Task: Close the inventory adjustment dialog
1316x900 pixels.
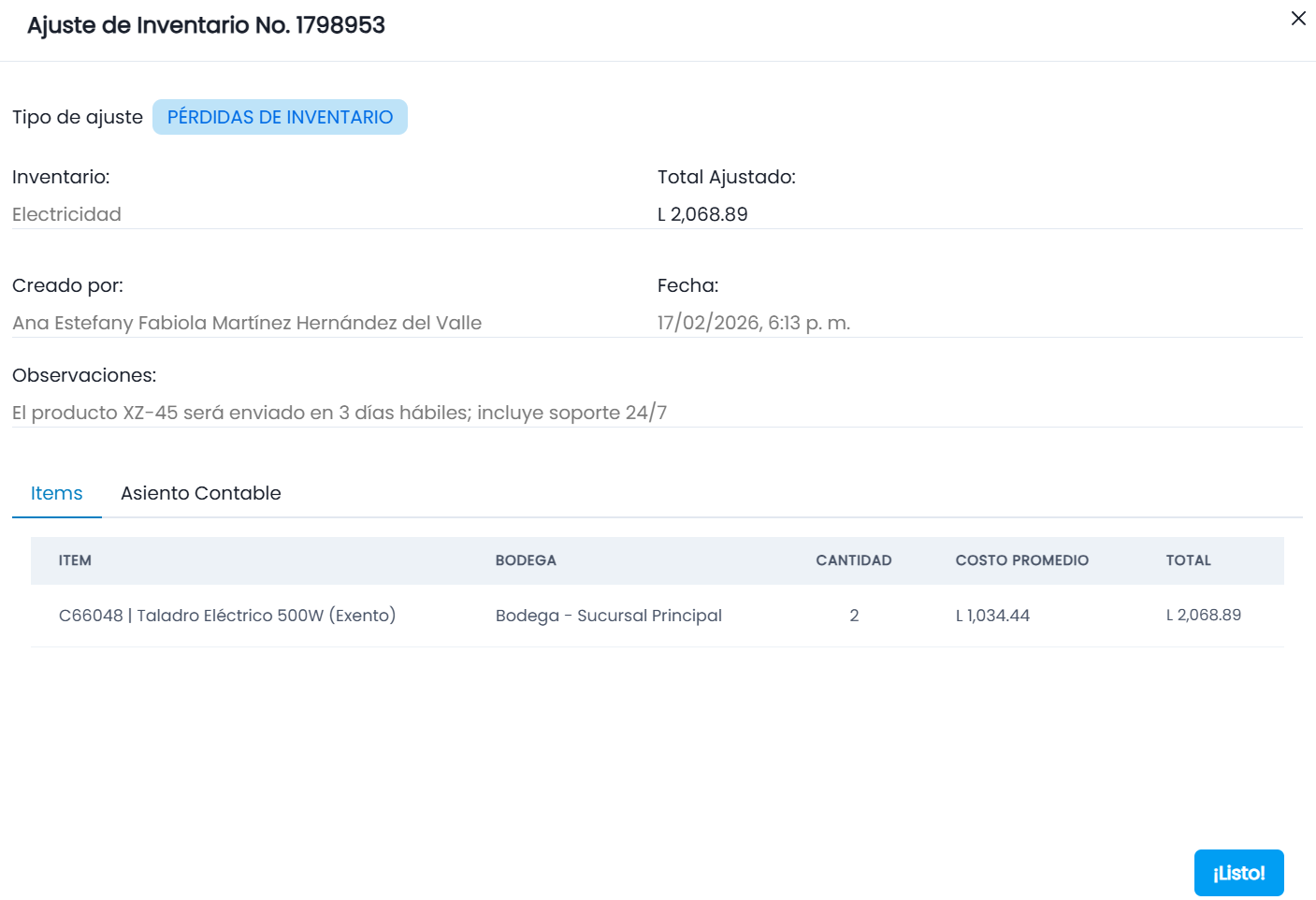Action: pos(1298,19)
